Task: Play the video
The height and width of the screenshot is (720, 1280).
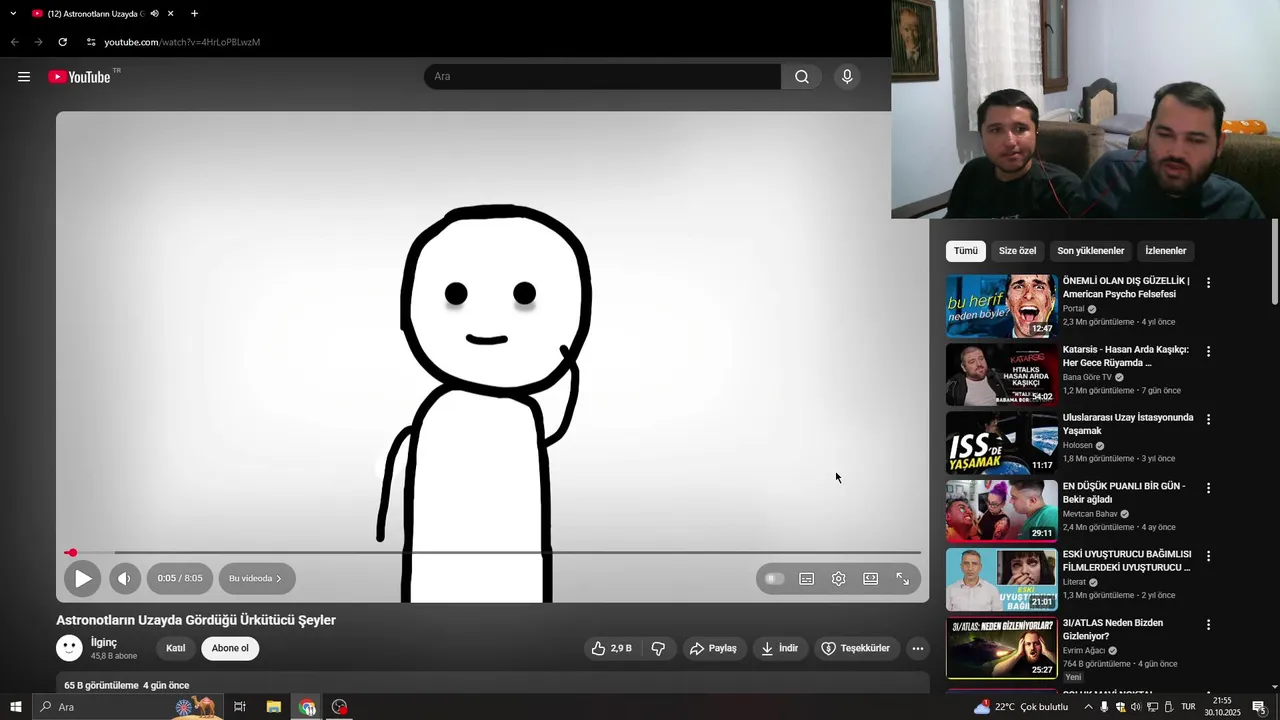Action: 83,578
